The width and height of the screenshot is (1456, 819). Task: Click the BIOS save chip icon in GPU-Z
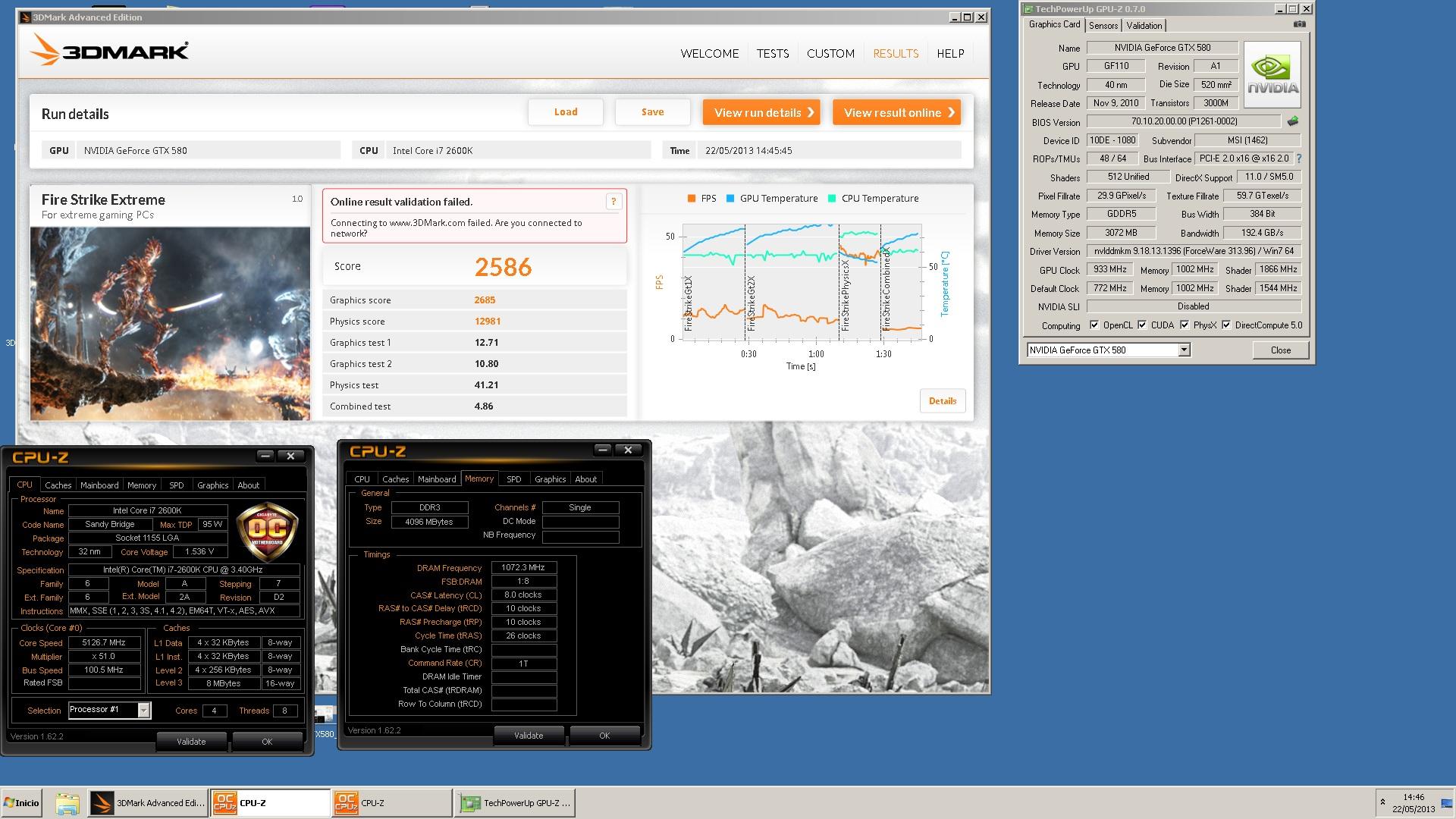[1293, 121]
